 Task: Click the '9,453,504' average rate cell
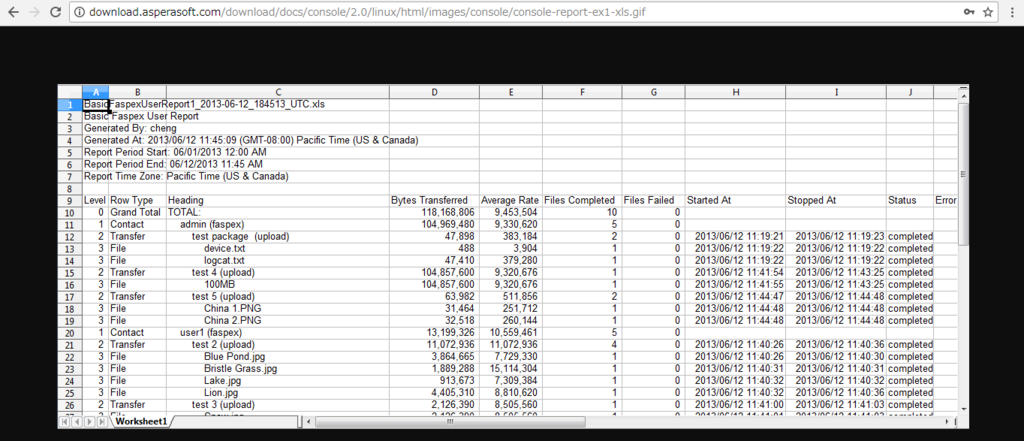(x=511, y=212)
